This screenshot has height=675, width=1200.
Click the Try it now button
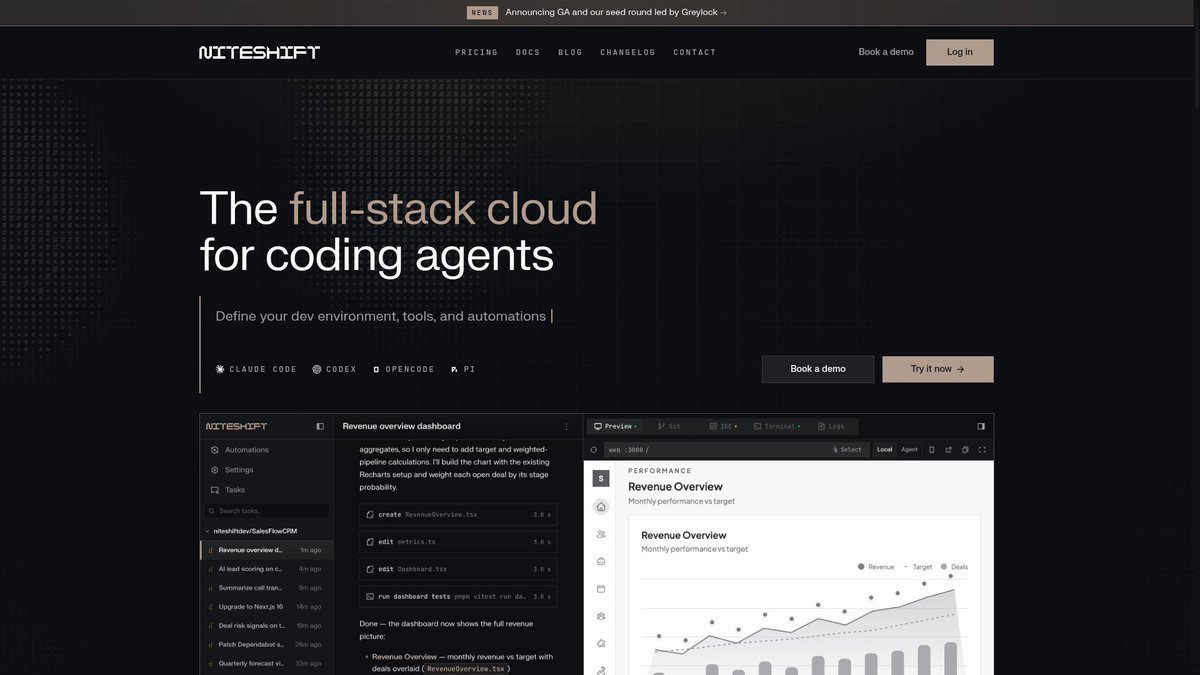point(938,369)
